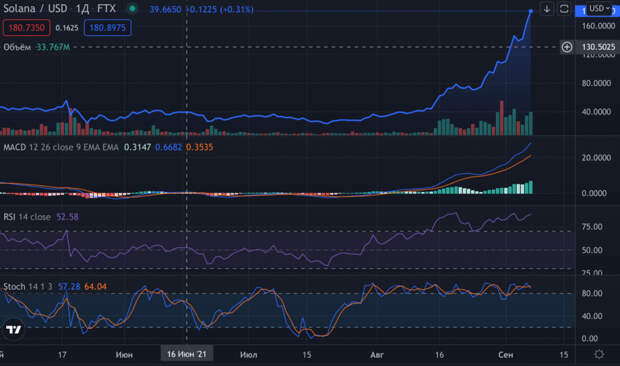Click the RSI scale value 50.00
This screenshot has height=366, width=620.
pyautogui.click(x=592, y=250)
